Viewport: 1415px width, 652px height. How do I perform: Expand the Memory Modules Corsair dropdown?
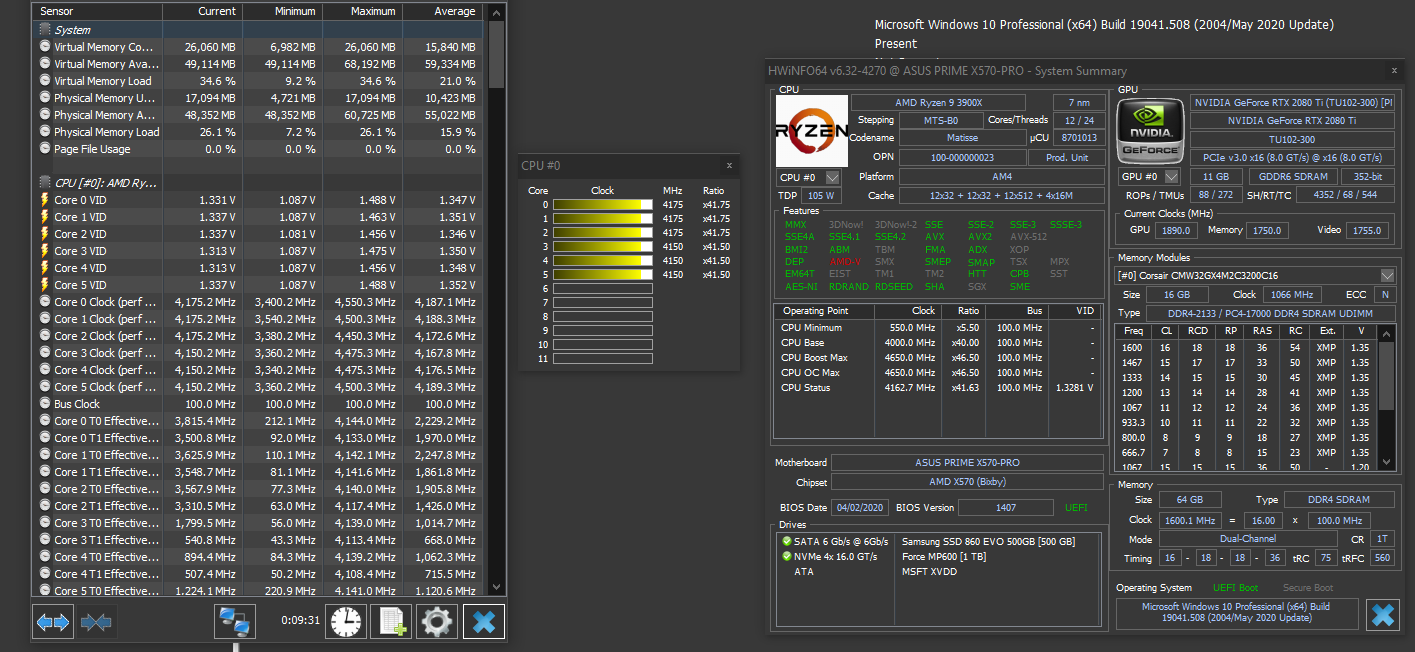(x=1387, y=275)
